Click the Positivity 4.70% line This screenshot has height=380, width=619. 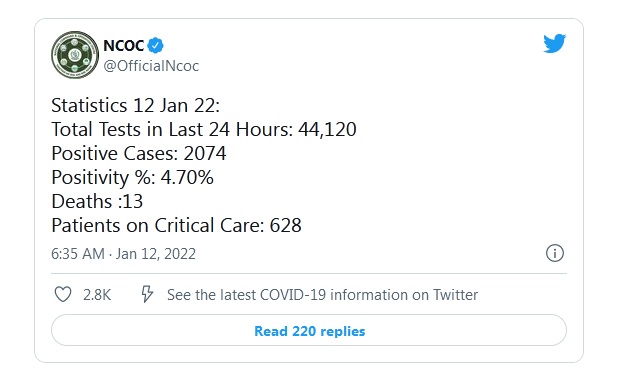(133, 178)
